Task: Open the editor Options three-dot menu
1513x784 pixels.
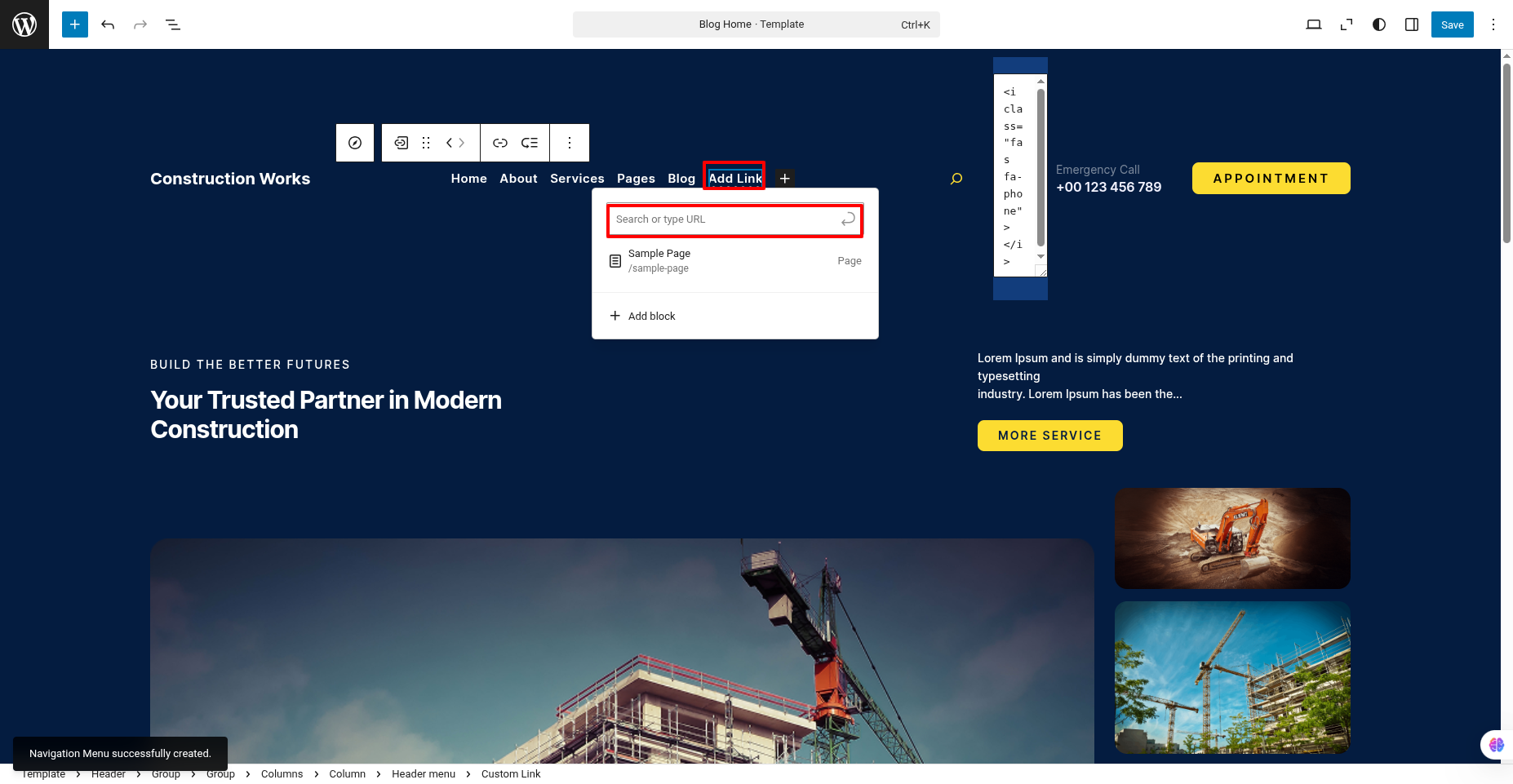Action: click(x=1493, y=24)
